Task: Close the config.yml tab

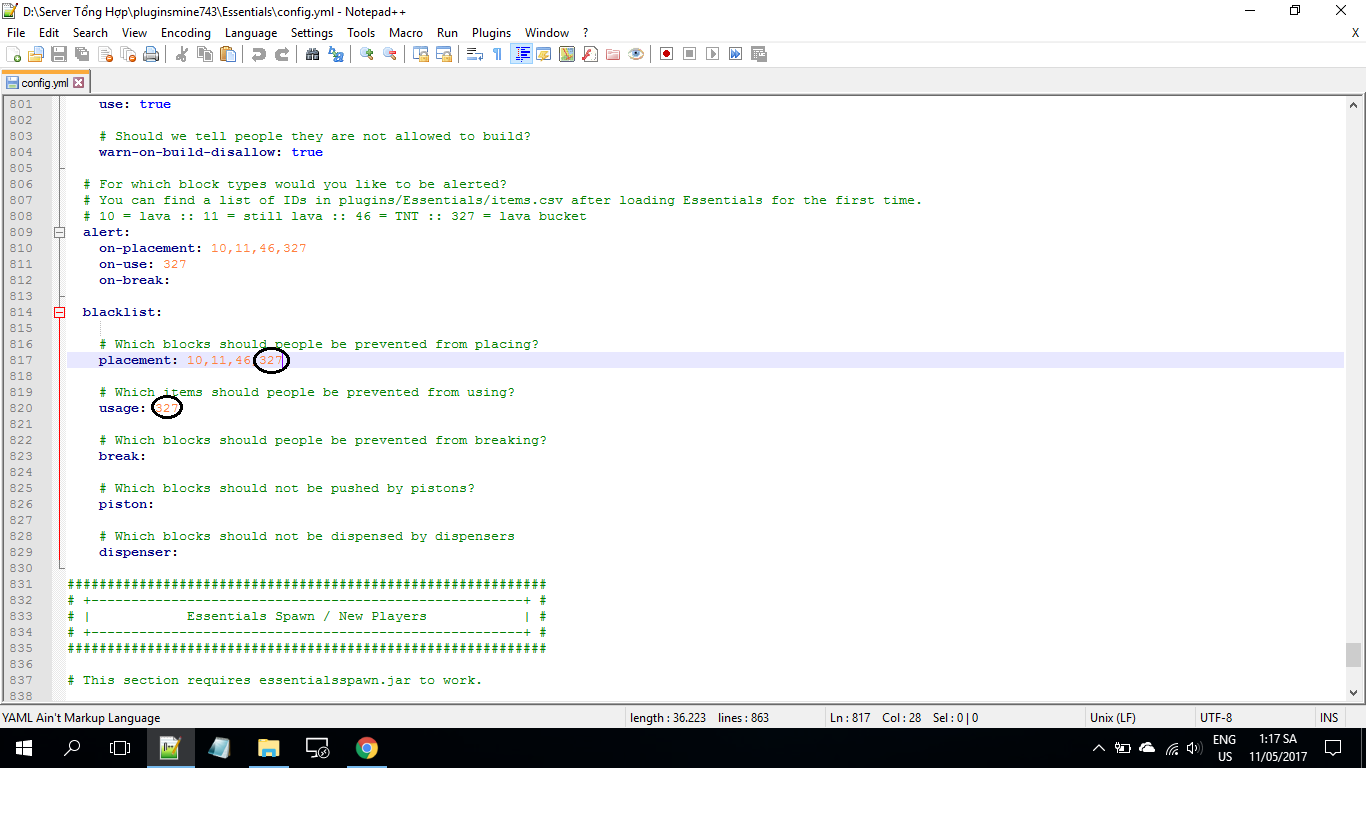Action: click(79, 83)
